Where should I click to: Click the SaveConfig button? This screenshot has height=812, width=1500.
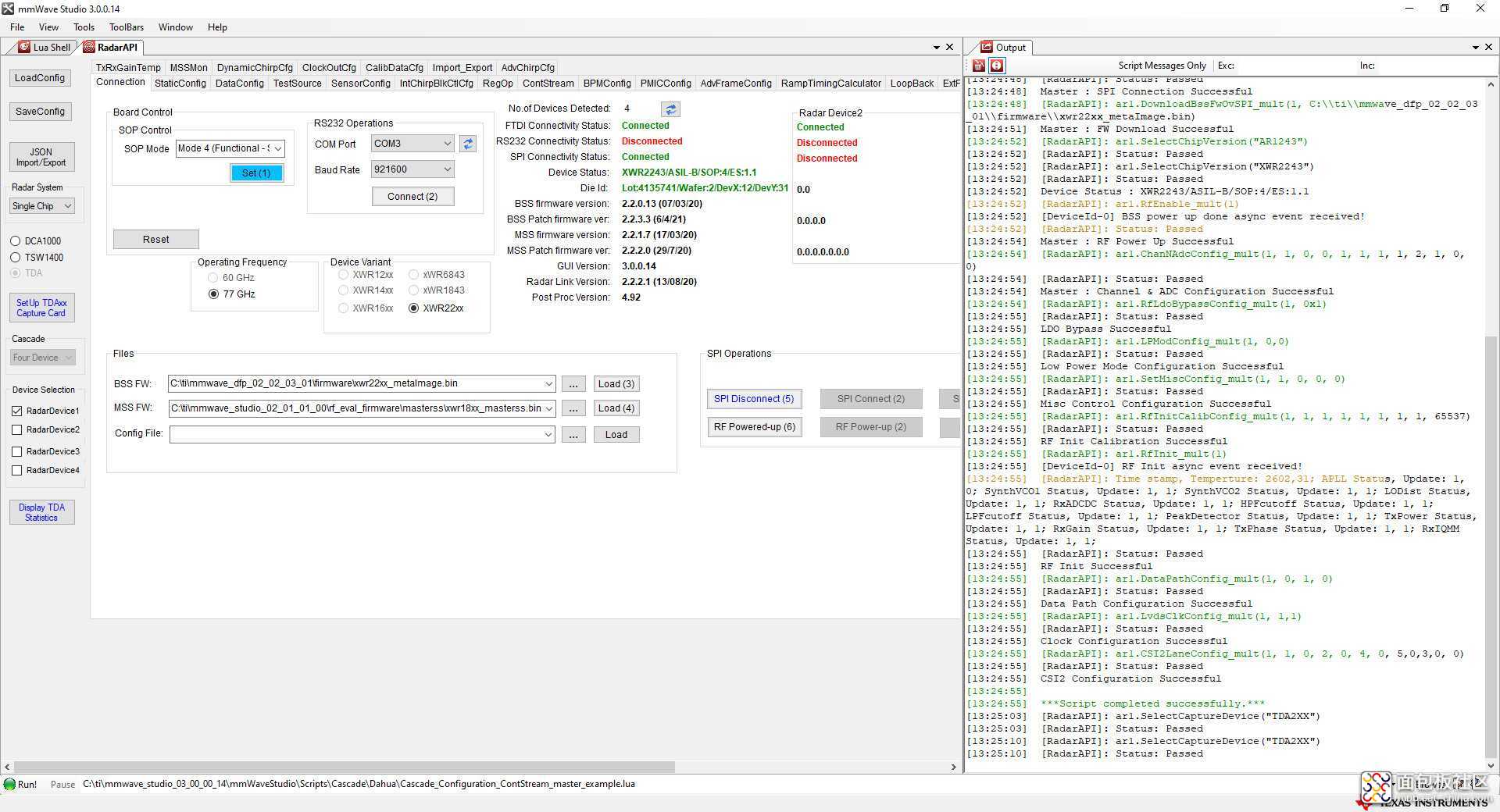(x=40, y=112)
